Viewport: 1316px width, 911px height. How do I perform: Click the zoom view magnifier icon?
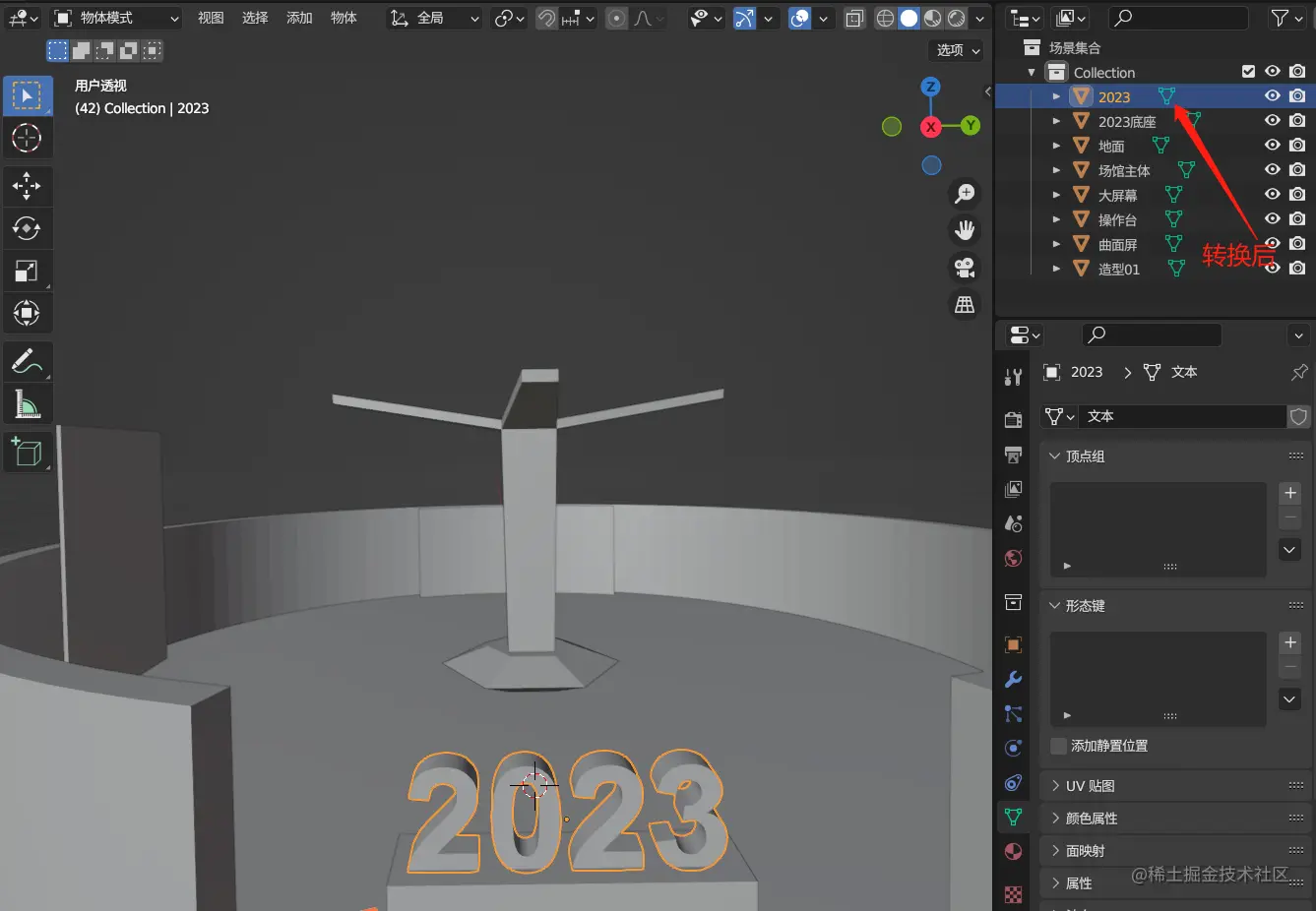(965, 194)
